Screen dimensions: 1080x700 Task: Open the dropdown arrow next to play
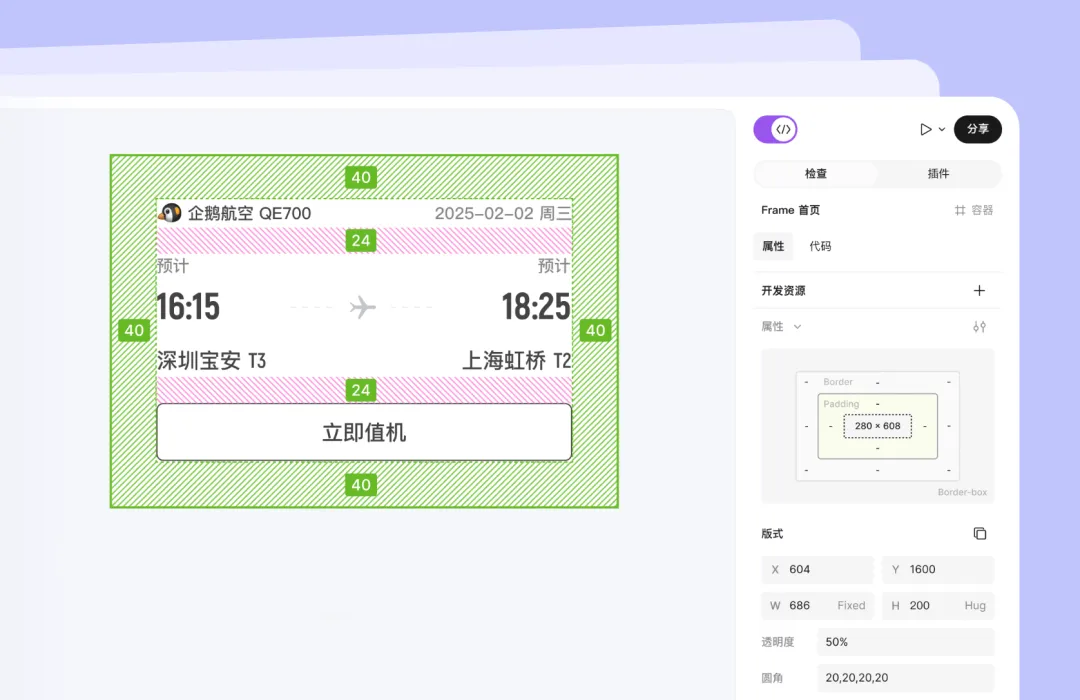(942, 130)
